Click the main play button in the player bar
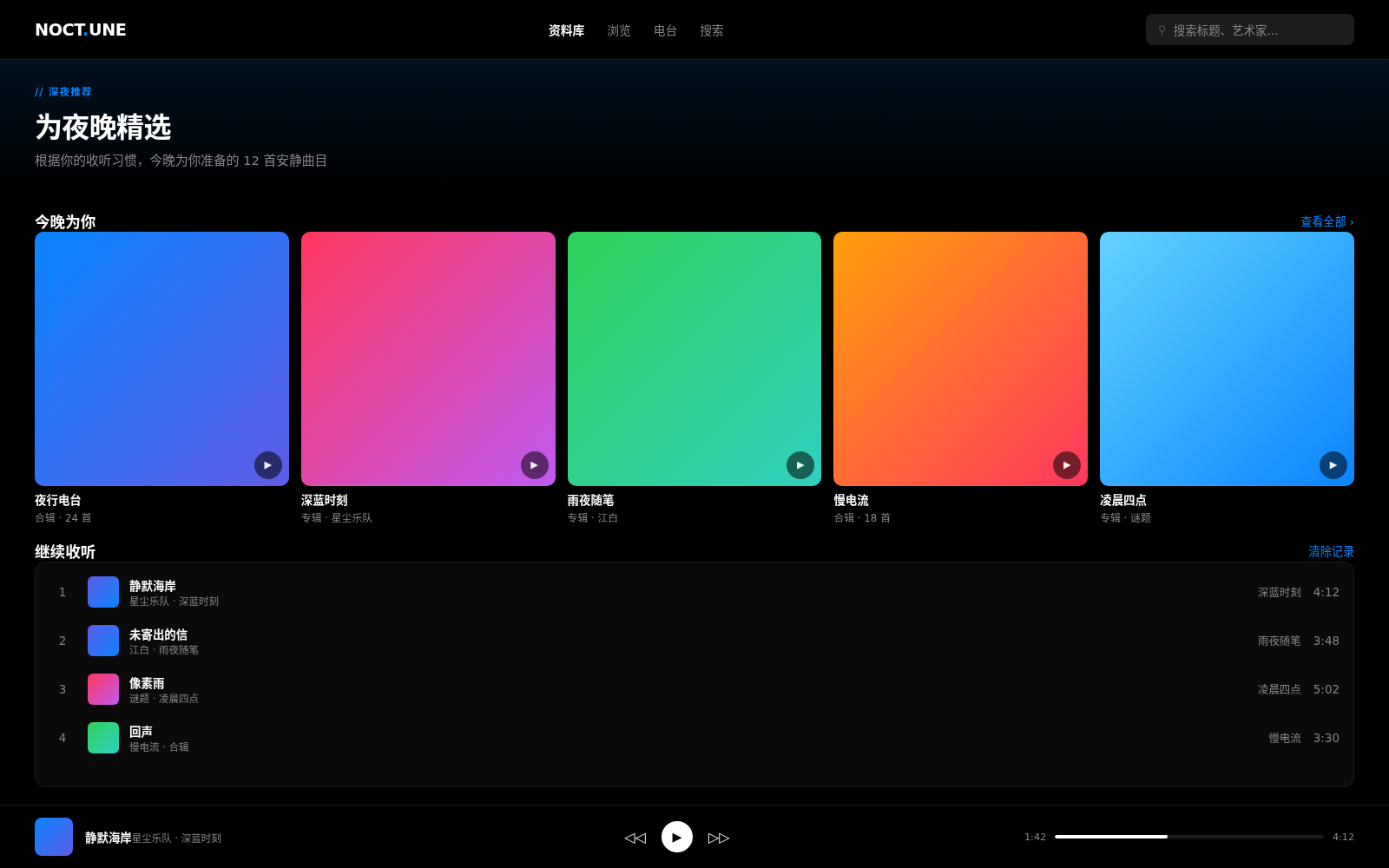 [x=677, y=837]
